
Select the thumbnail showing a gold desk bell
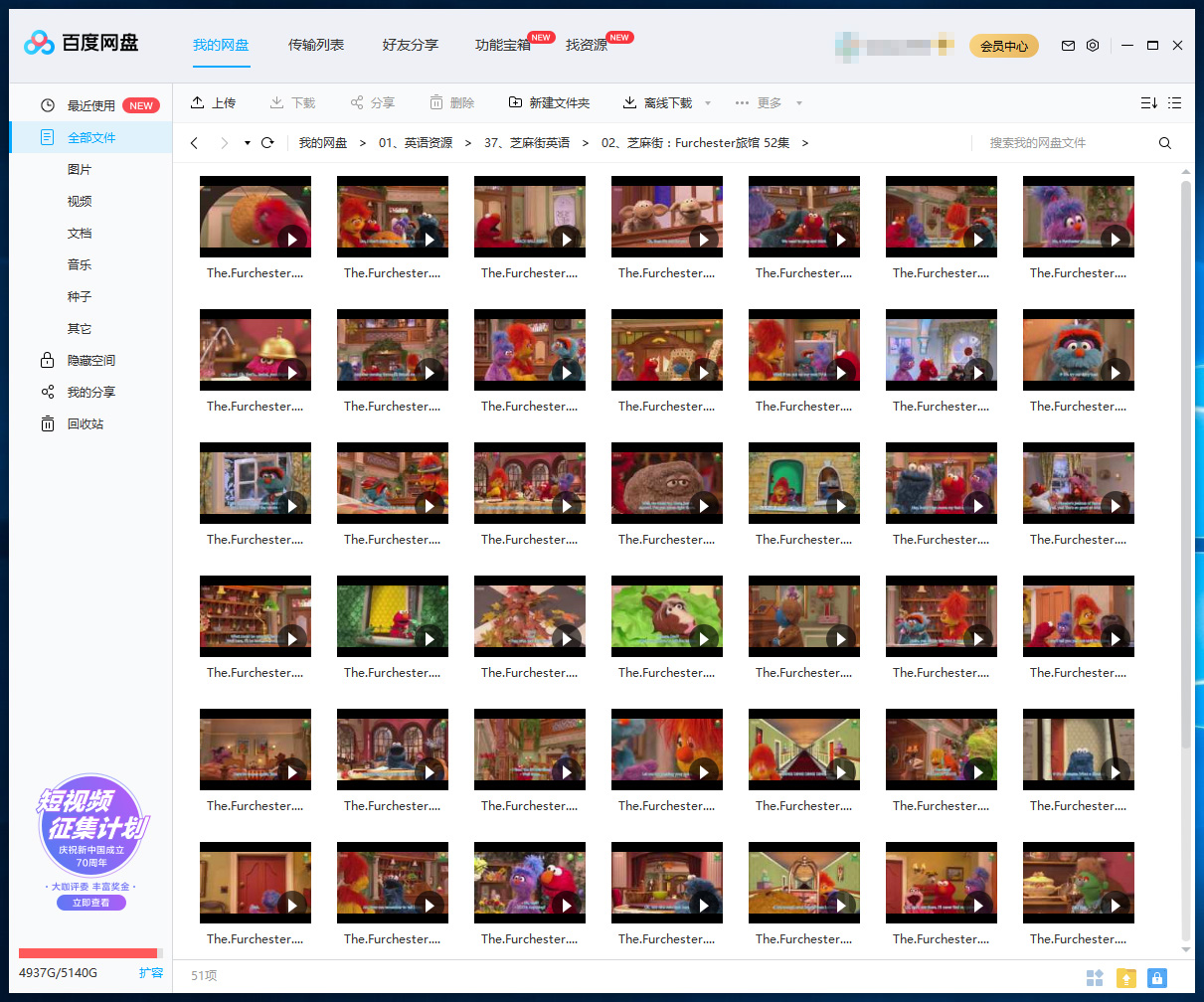click(x=256, y=350)
